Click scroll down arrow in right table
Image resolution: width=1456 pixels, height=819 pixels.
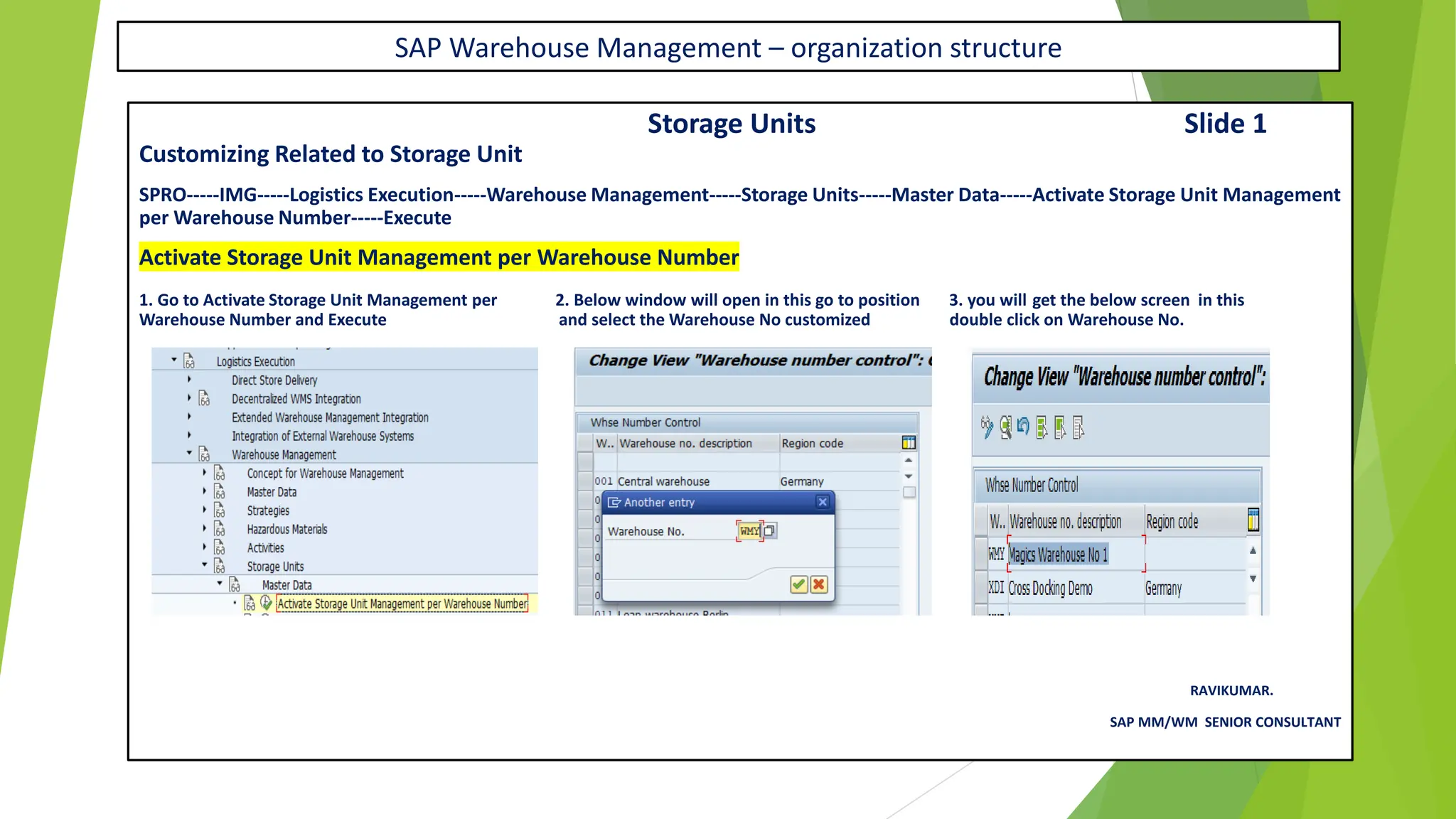click(1253, 579)
